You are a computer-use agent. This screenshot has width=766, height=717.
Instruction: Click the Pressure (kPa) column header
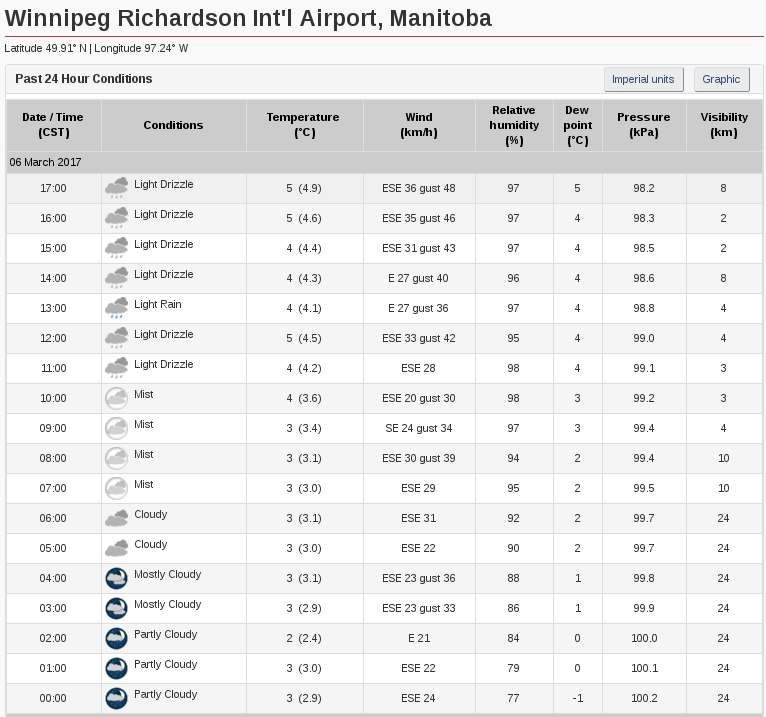pyautogui.click(x=644, y=125)
